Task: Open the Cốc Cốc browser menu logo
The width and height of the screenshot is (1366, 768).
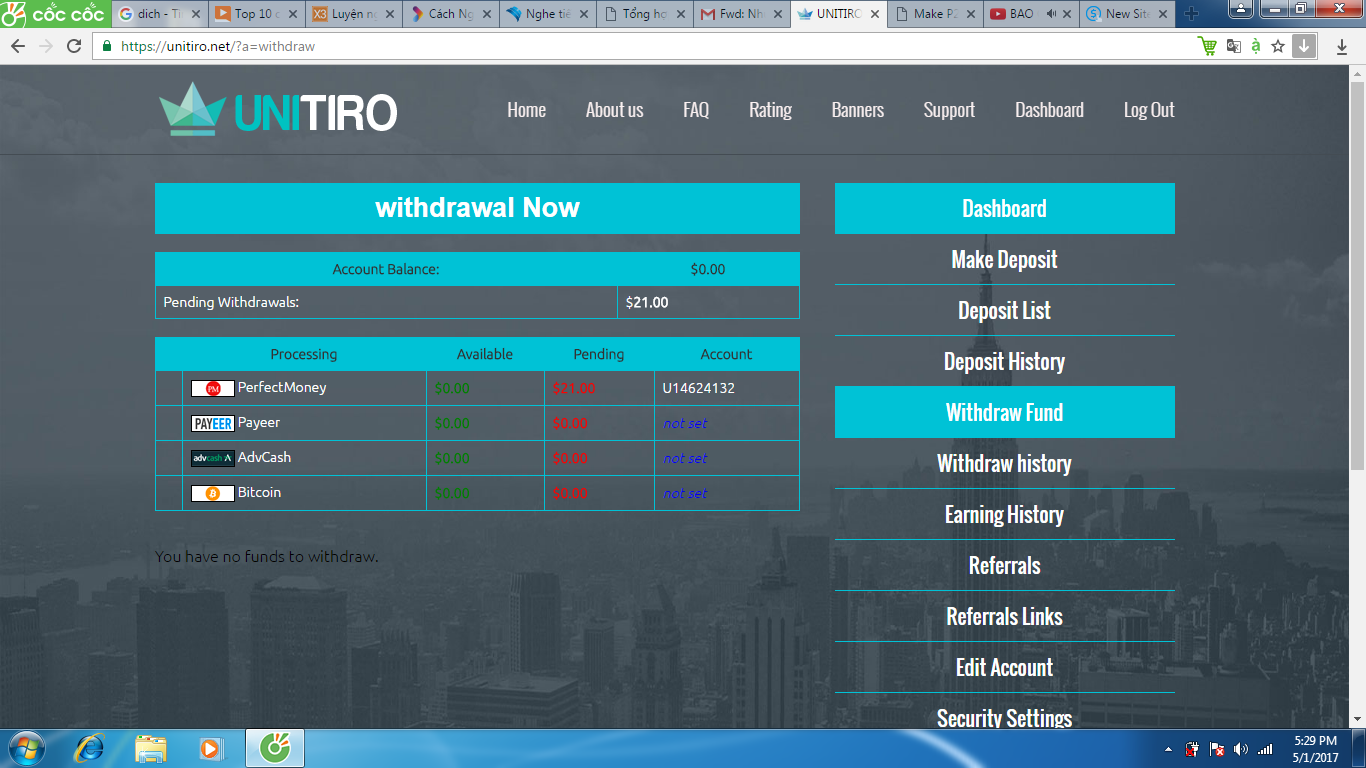Action: (x=54, y=14)
